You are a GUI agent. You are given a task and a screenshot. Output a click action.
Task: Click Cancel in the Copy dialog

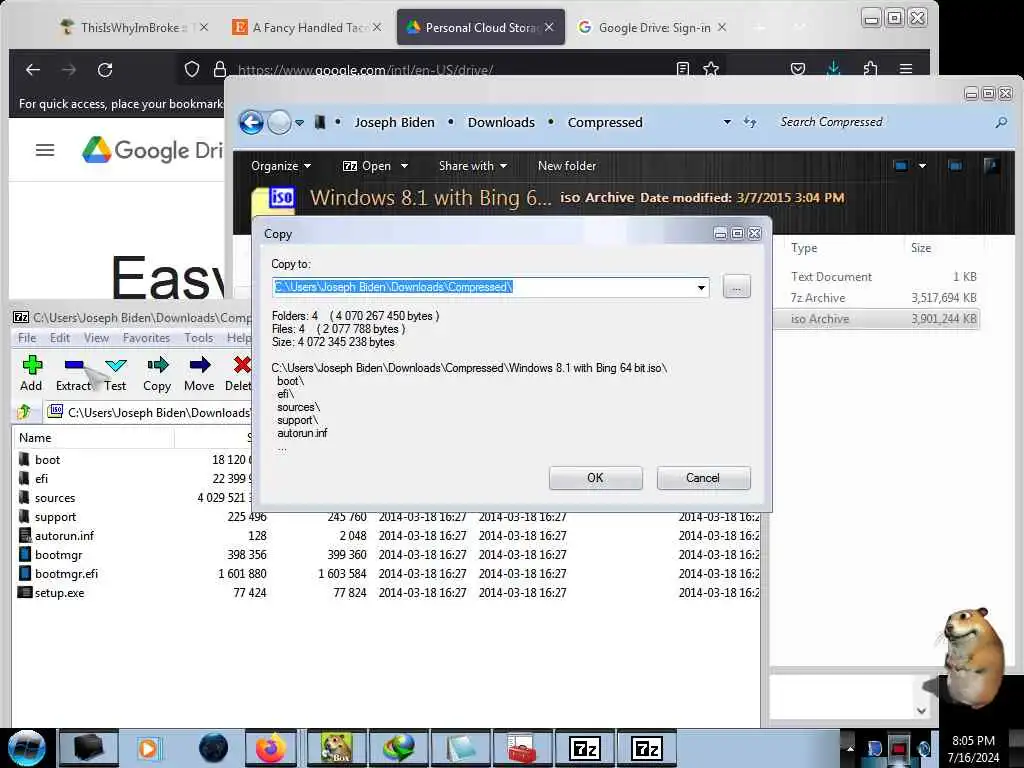[x=703, y=478]
